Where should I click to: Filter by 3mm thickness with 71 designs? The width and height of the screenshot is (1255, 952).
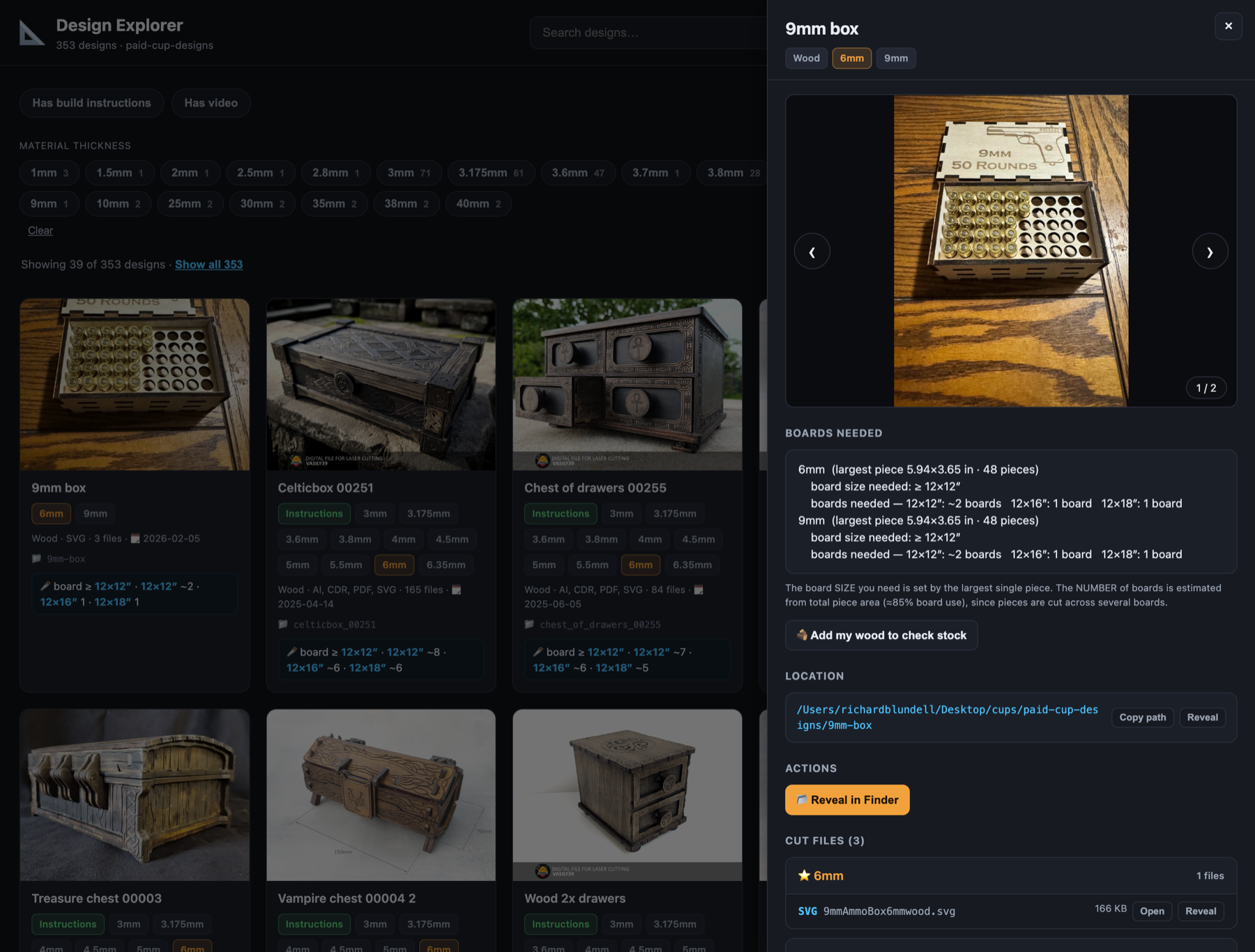(x=409, y=172)
